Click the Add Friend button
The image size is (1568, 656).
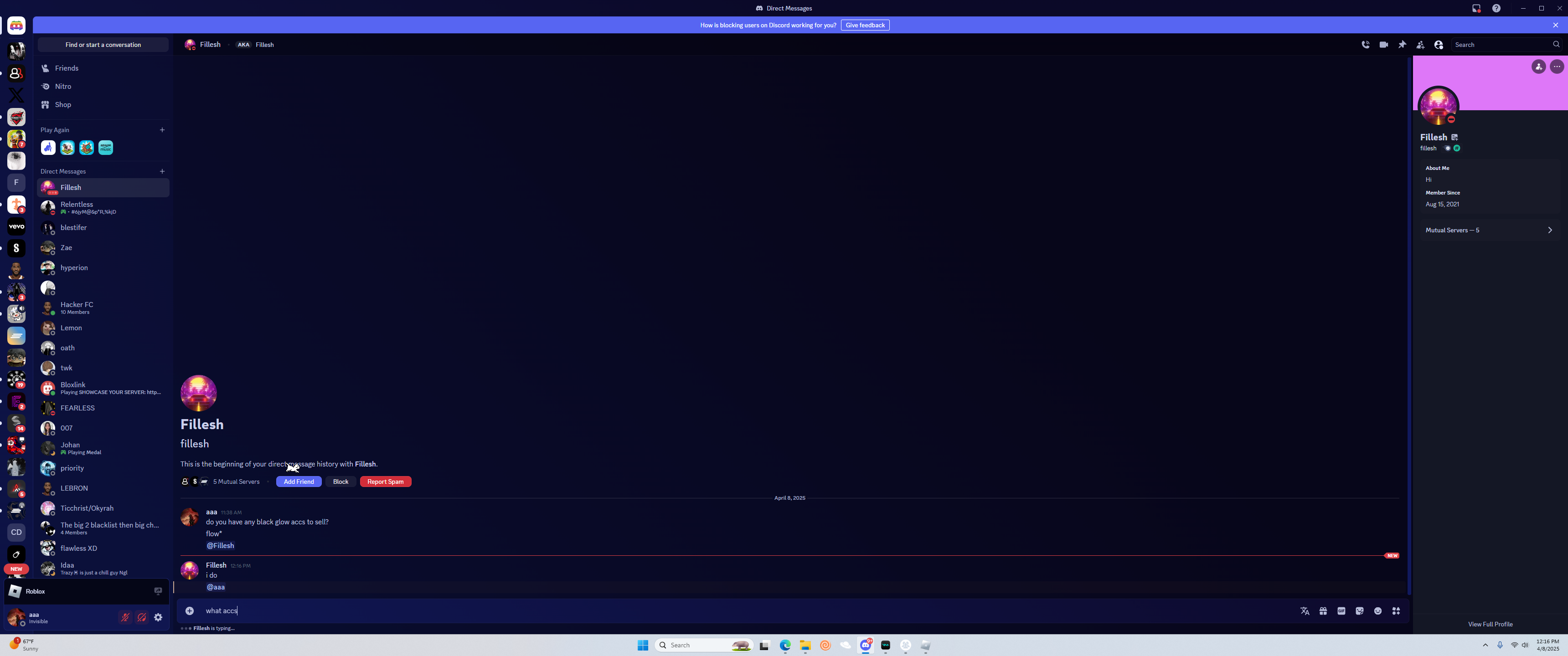coord(298,482)
